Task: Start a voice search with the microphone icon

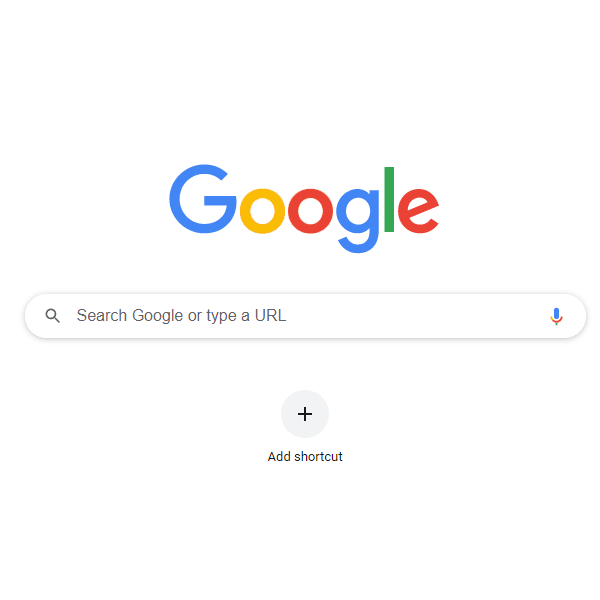Action: tap(556, 316)
